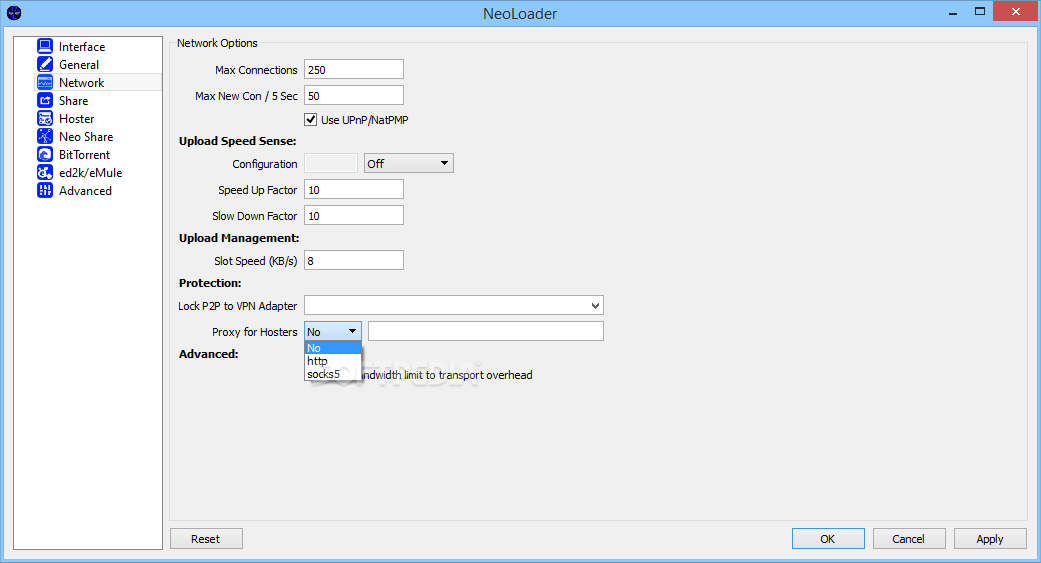This screenshot has width=1041, height=563.
Task: Click the Max New Con / 5 Sec field
Action: click(354, 95)
